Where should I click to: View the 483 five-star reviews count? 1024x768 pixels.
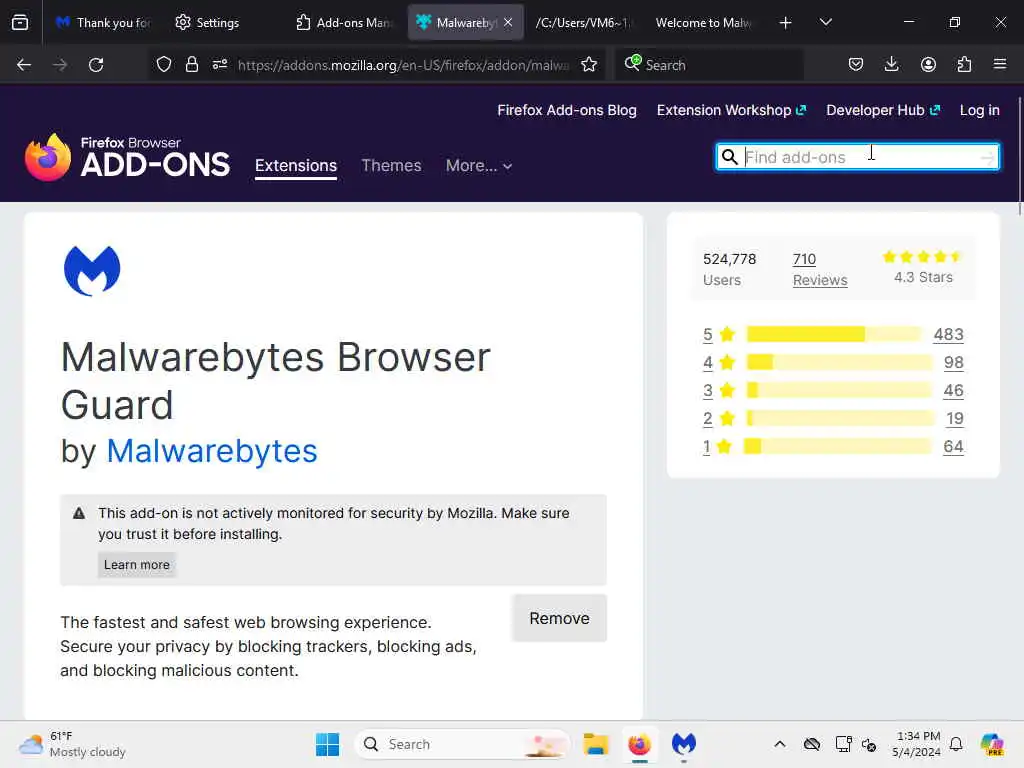coord(948,334)
